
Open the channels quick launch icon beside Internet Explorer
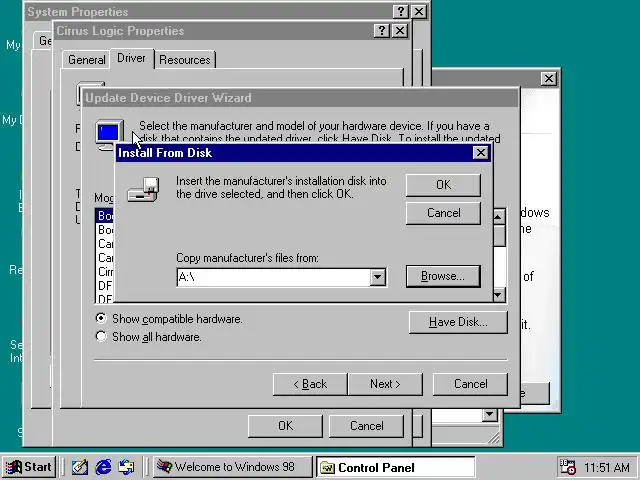pos(126,467)
